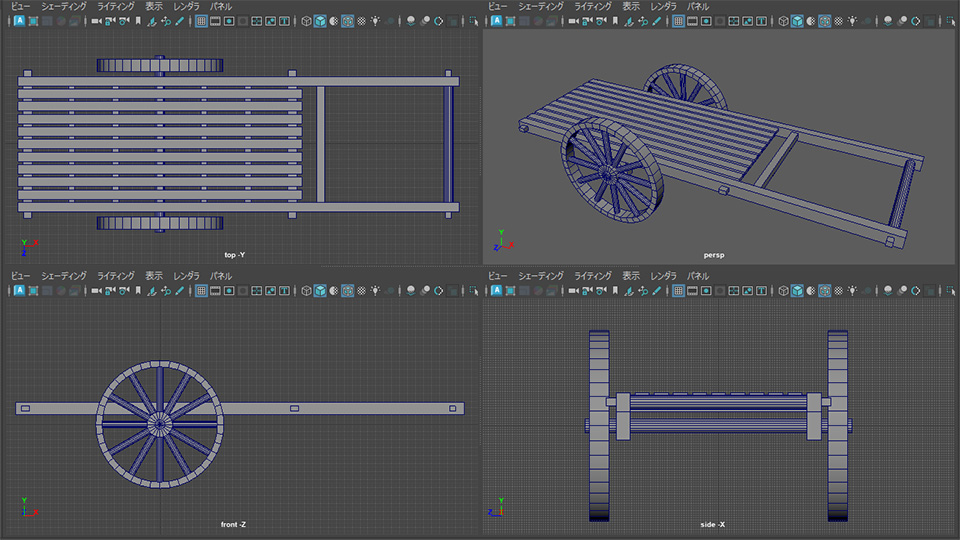Open the レンダラ menu in the top view panel

[186, 6]
